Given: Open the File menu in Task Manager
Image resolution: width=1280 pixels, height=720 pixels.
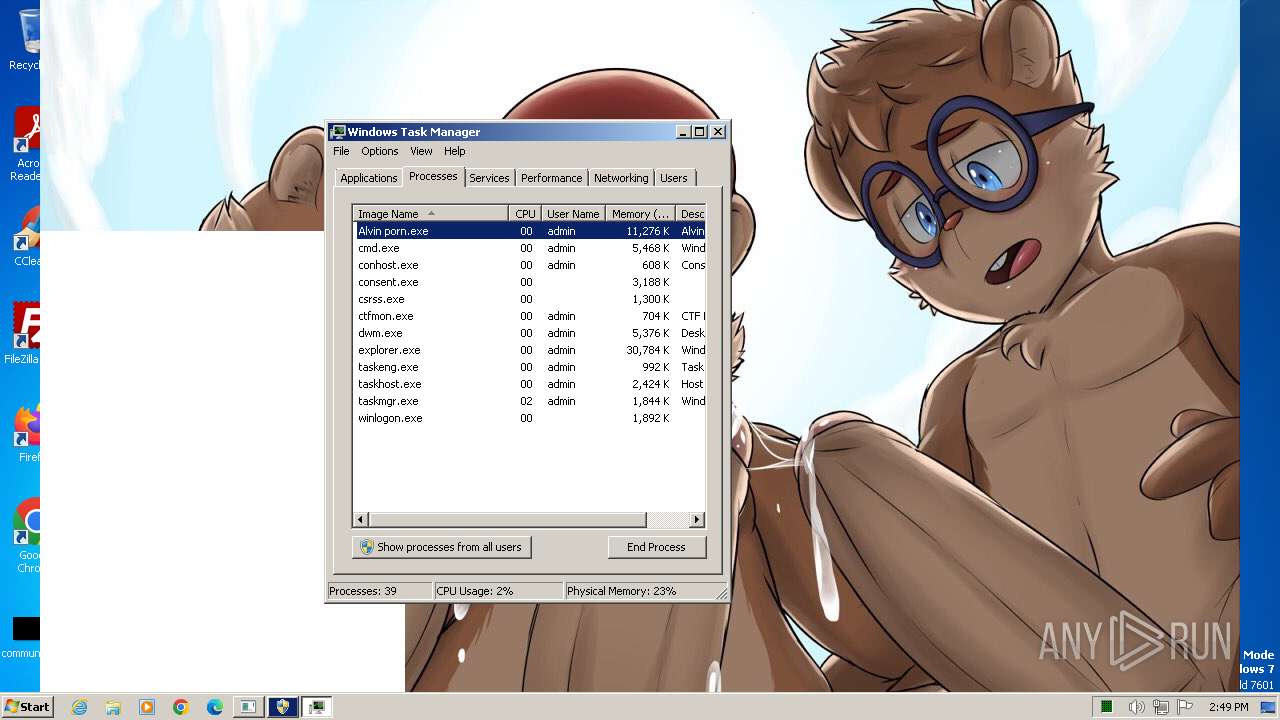Looking at the screenshot, I should point(341,151).
